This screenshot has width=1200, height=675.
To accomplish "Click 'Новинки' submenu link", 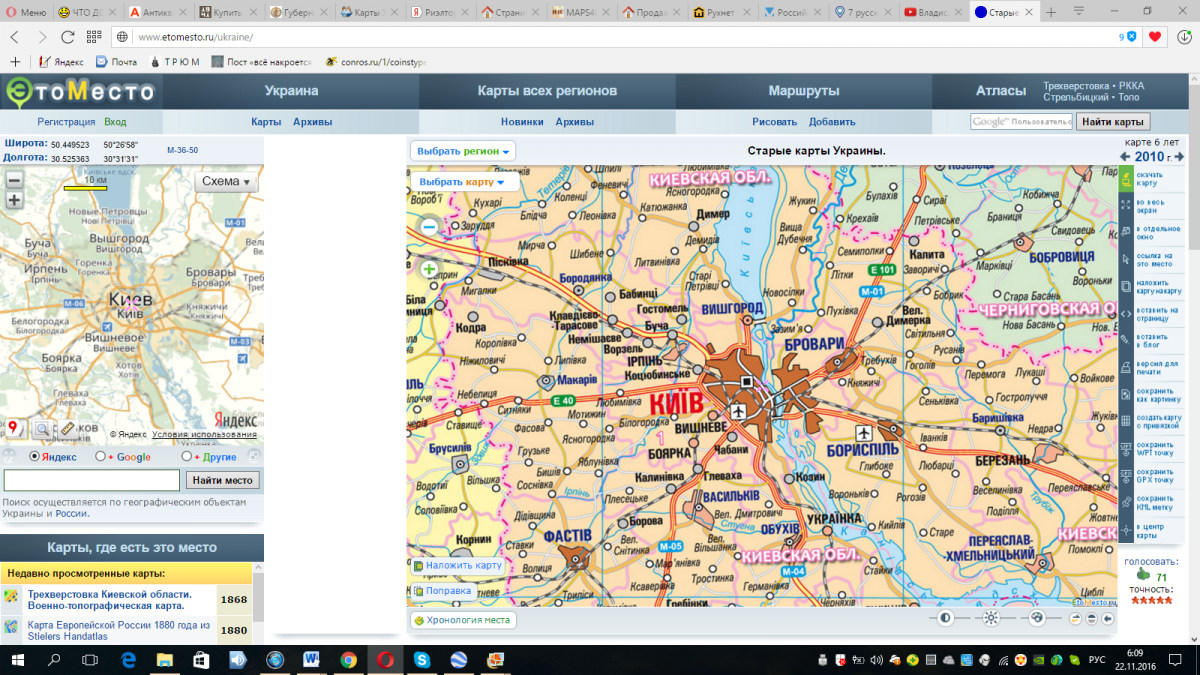I will pyautogui.click(x=522, y=122).
